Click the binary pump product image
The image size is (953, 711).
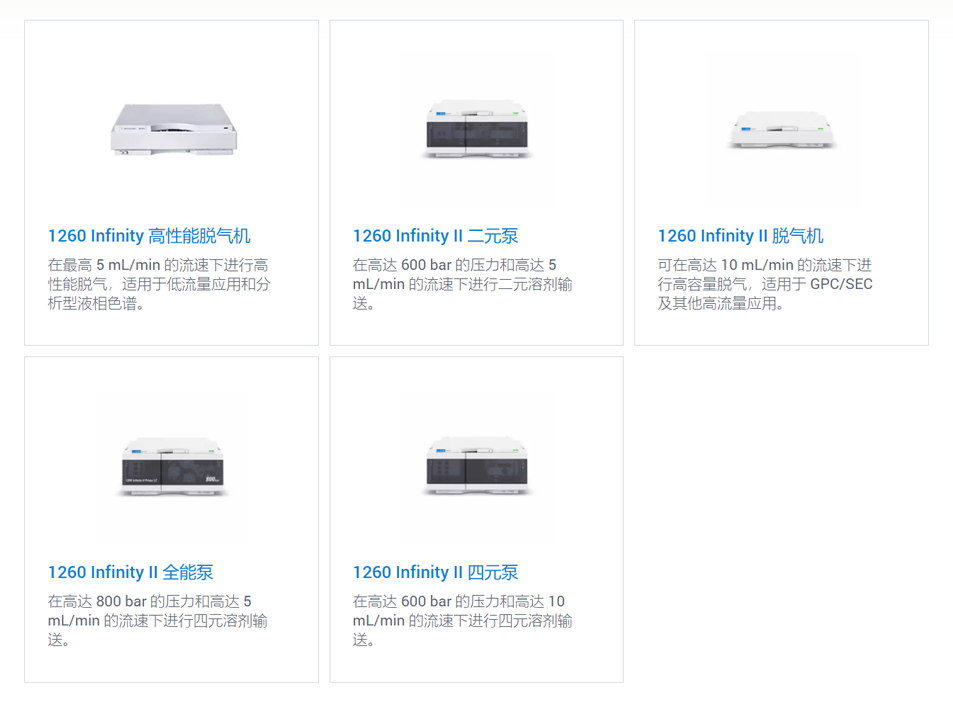(x=477, y=129)
